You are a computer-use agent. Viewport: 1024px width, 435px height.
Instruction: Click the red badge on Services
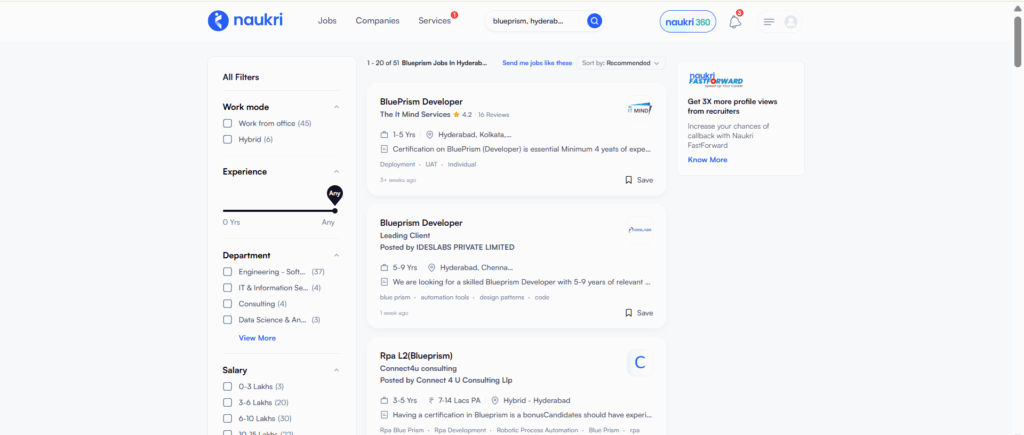coord(455,14)
